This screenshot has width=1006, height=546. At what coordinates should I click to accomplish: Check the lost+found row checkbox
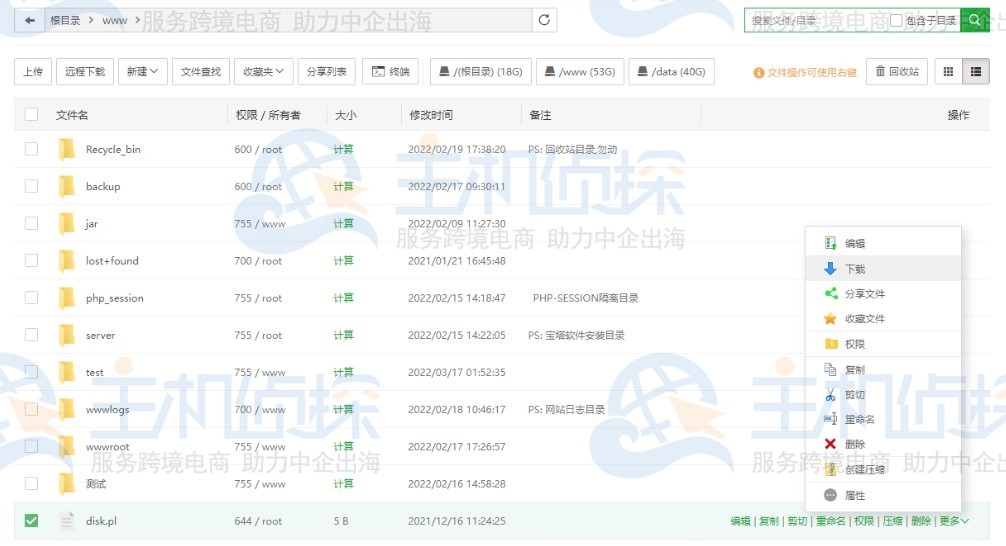point(31,260)
